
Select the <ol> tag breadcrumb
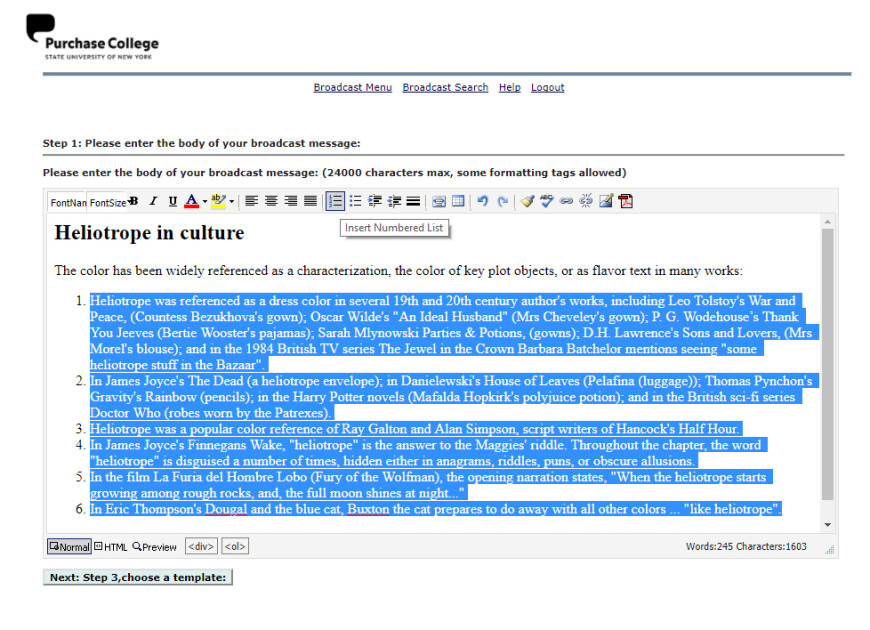[x=235, y=546]
